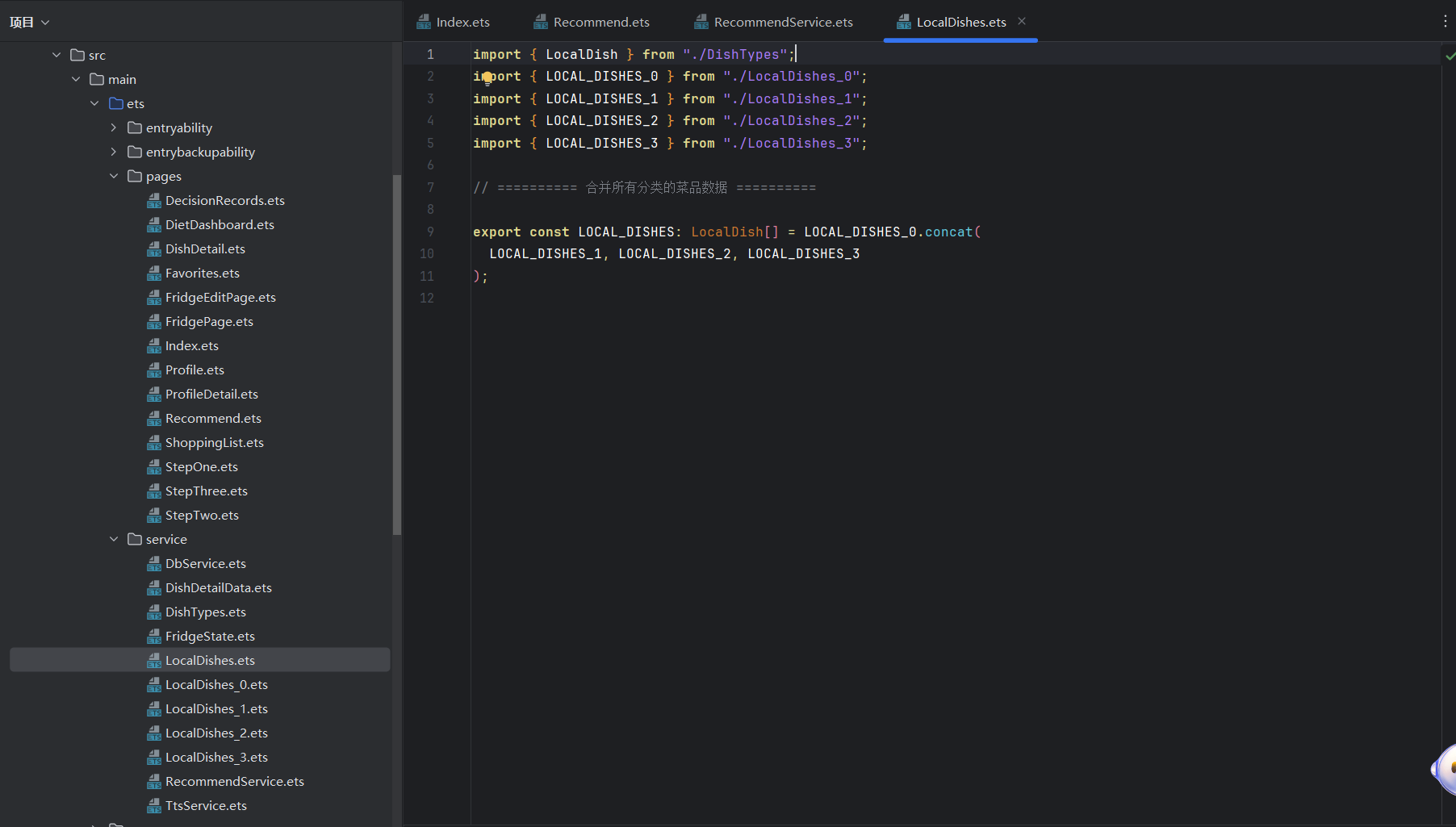
Task: Open DishDetailData.ets in the service folder
Action: pyautogui.click(x=219, y=587)
